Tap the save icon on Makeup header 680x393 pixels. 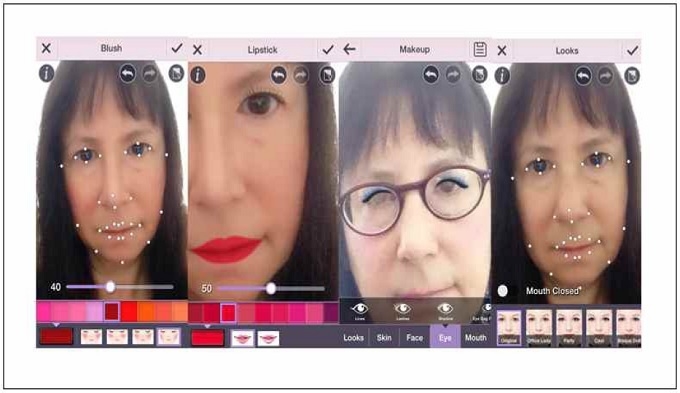point(480,49)
